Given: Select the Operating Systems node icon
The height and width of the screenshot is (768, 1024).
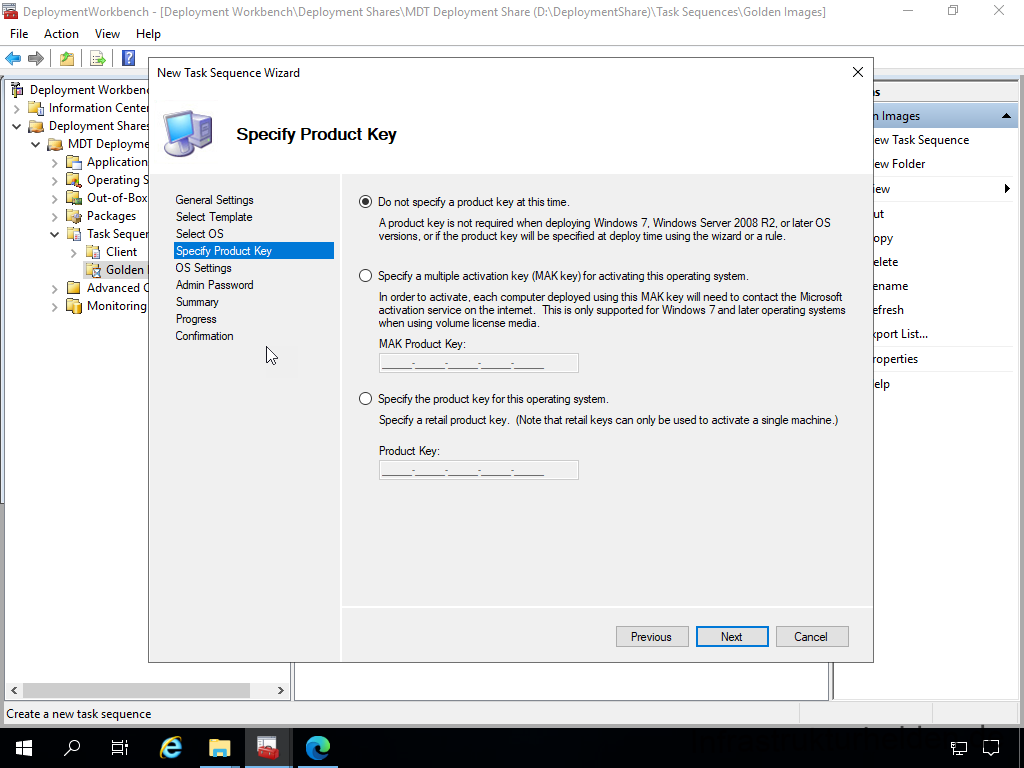Looking at the screenshot, I should coord(74,180).
